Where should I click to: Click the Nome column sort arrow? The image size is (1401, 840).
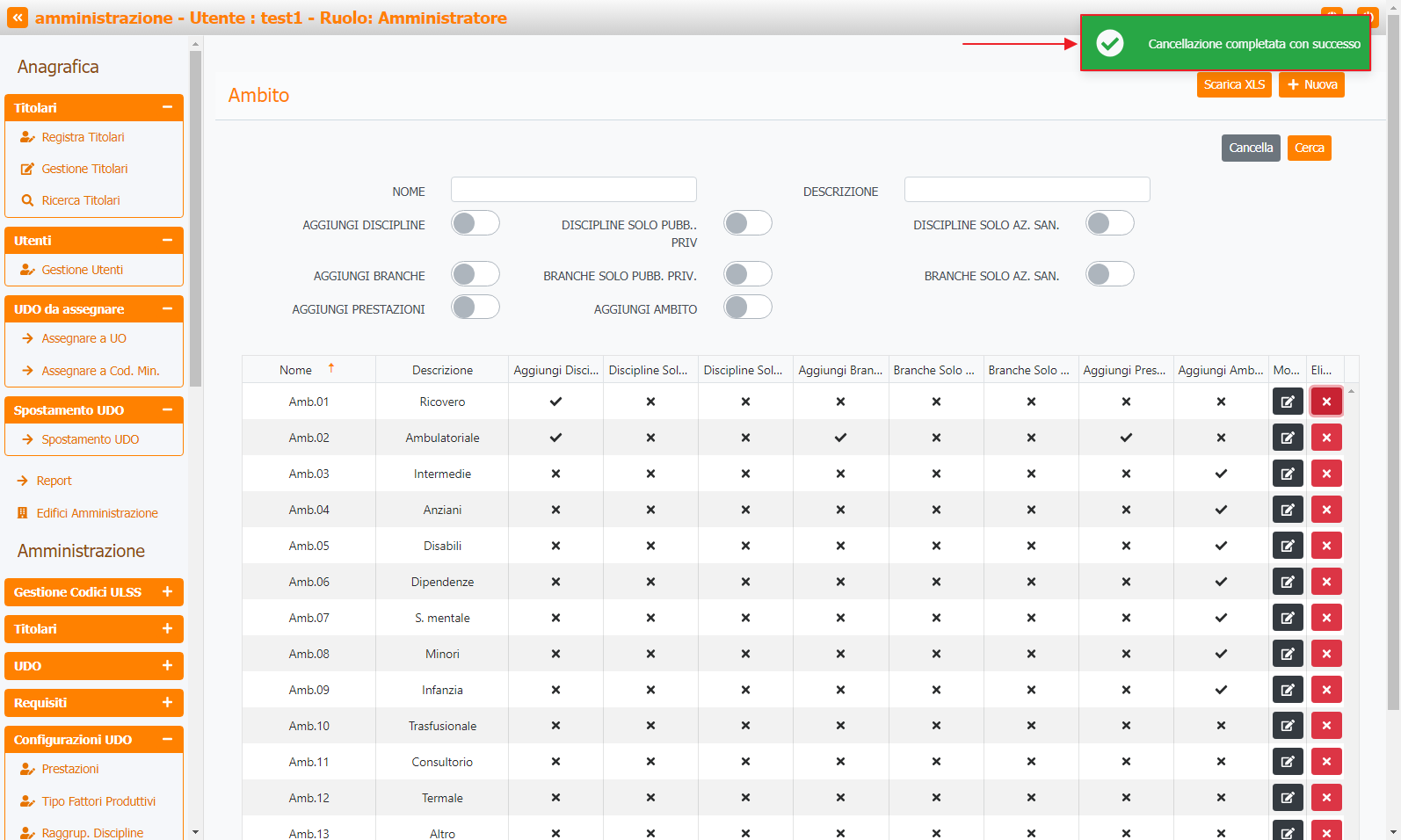[331, 369]
